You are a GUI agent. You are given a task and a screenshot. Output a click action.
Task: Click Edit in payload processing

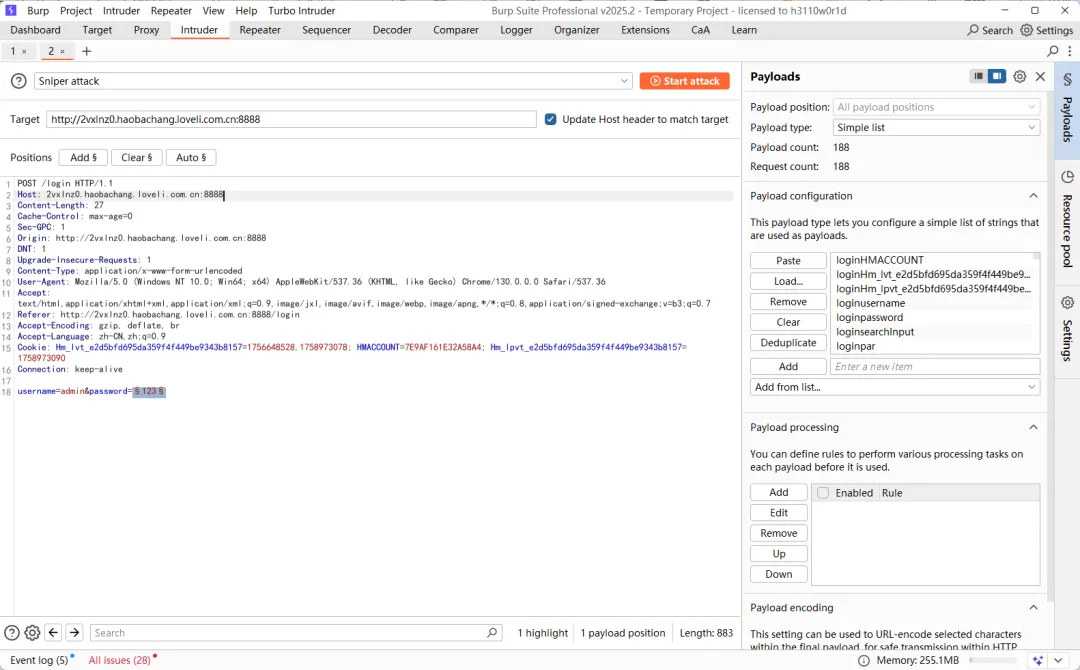click(x=778, y=513)
